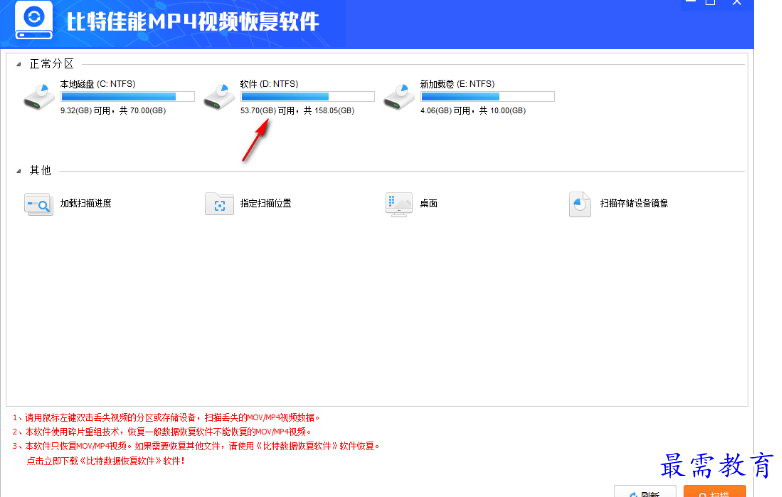Click the 本地磁盘 (C: NTFS) label
Screen dimensions: 782x497
pyautogui.click(x=98, y=84)
